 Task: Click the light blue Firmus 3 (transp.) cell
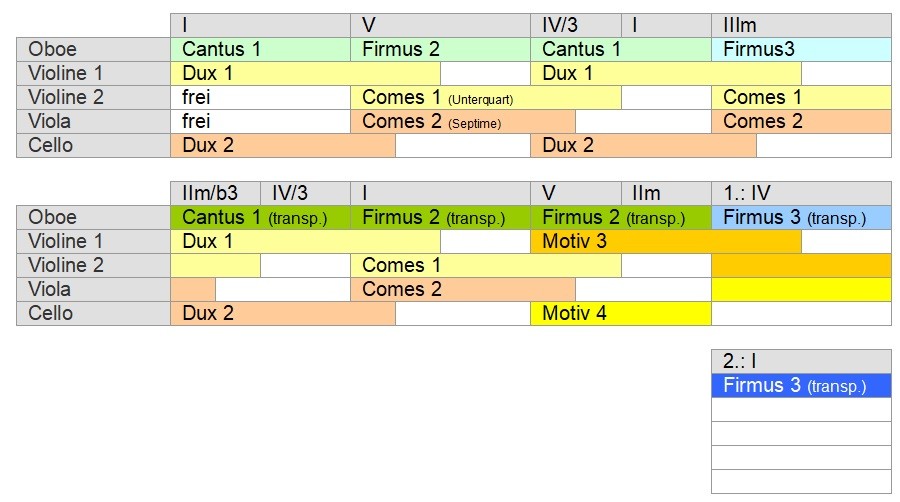pos(800,217)
